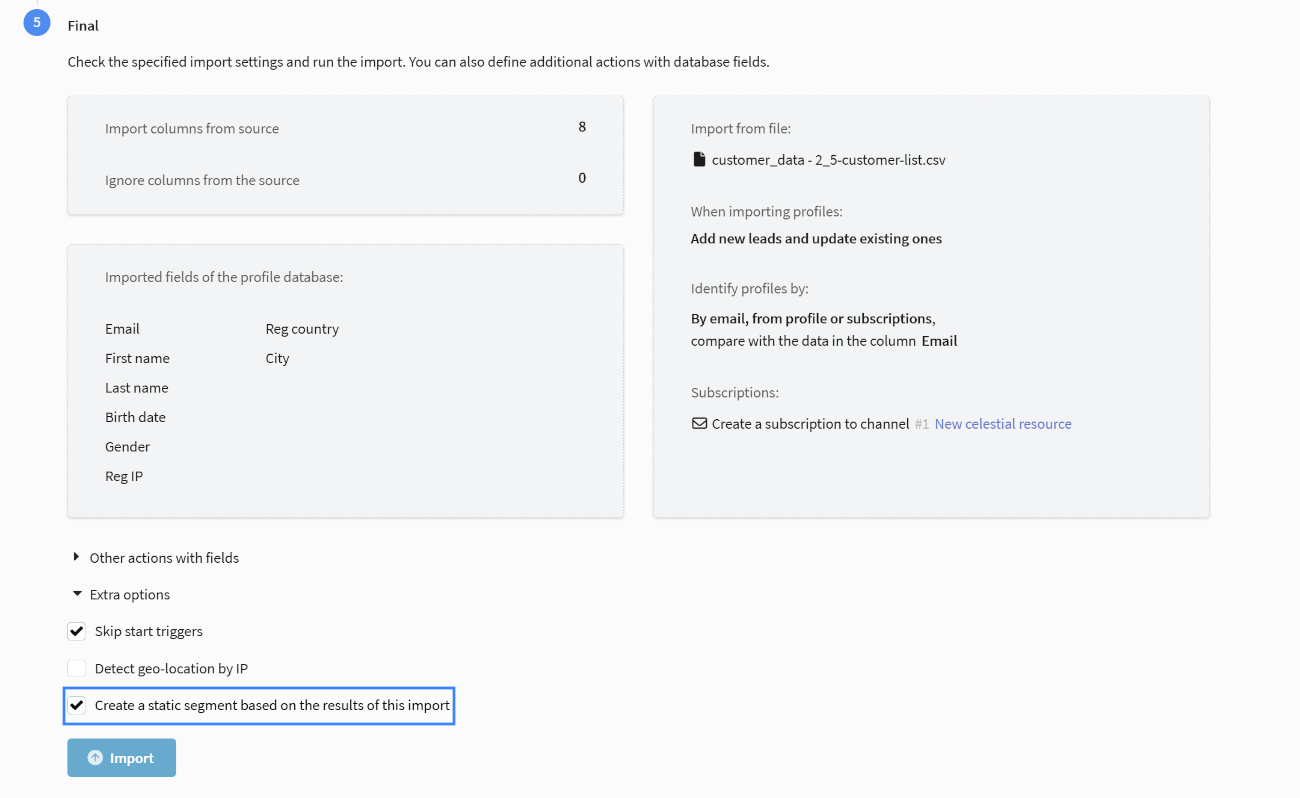Enable Detect geo-location by IP checkbox

pos(76,668)
